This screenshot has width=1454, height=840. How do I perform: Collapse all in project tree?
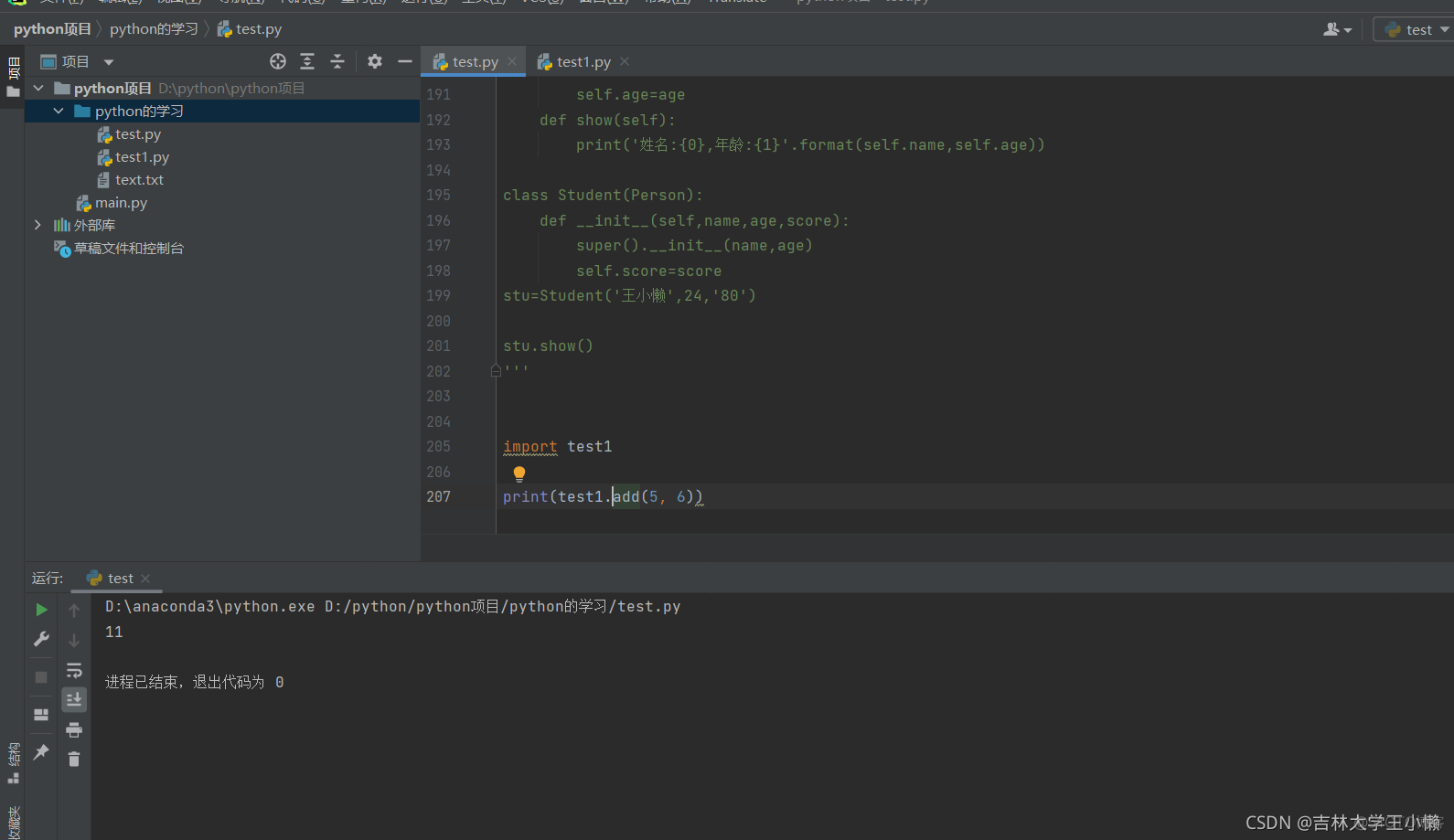(x=337, y=61)
